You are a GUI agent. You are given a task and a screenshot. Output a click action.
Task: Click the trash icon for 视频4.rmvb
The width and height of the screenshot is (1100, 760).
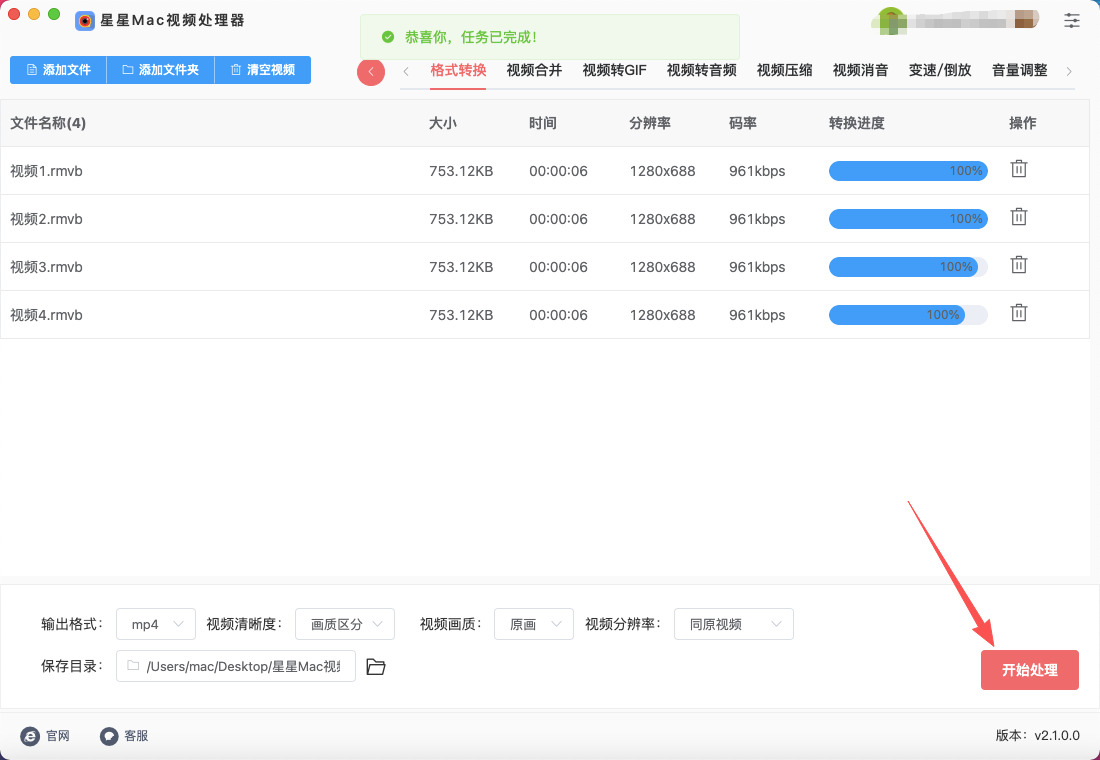coord(1018,313)
